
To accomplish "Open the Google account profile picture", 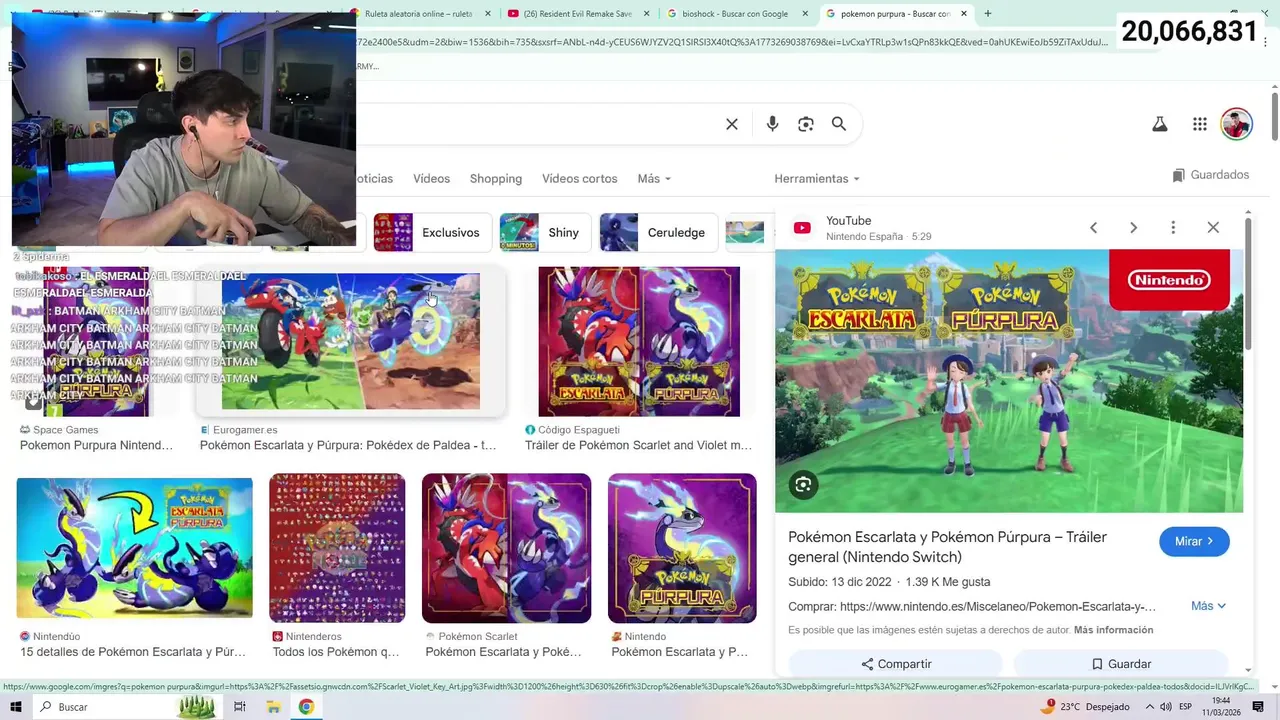I will (1237, 124).
